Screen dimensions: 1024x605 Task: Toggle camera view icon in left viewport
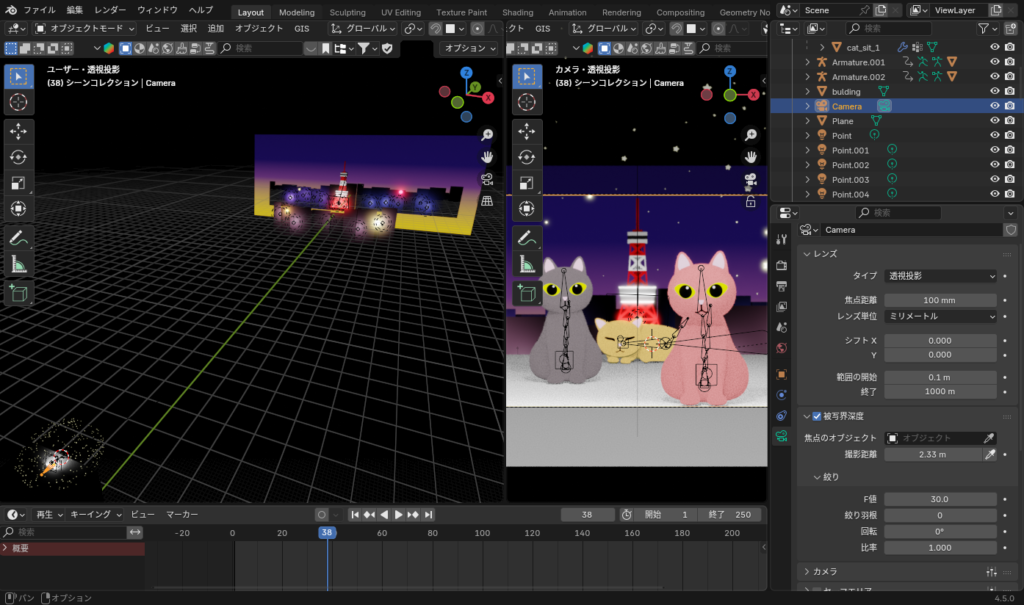tap(487, 179)
